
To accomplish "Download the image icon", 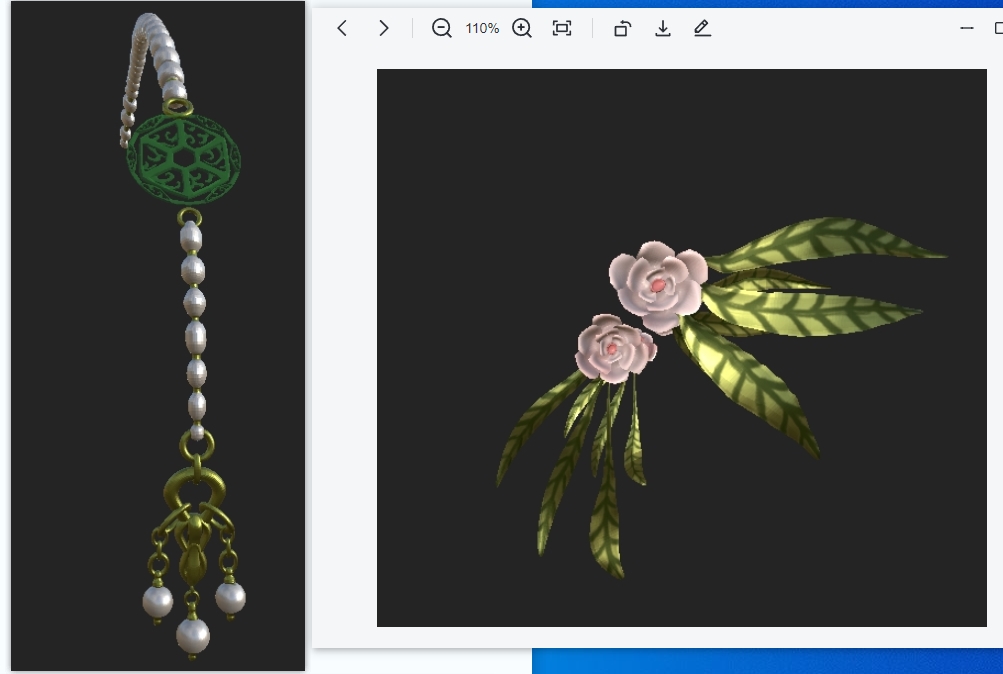I will coord(663,28).
